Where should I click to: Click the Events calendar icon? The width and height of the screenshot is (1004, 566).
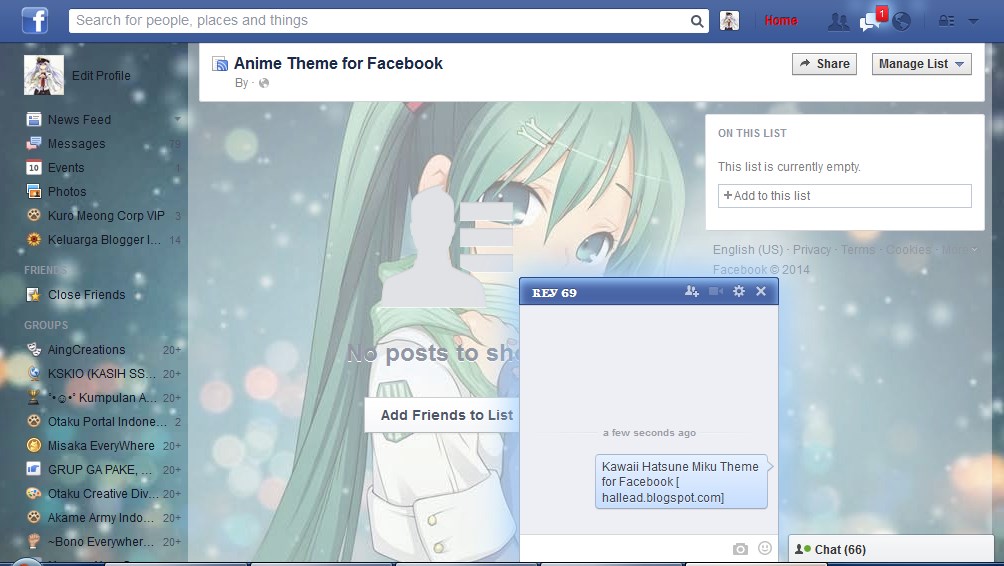(33, 168)
